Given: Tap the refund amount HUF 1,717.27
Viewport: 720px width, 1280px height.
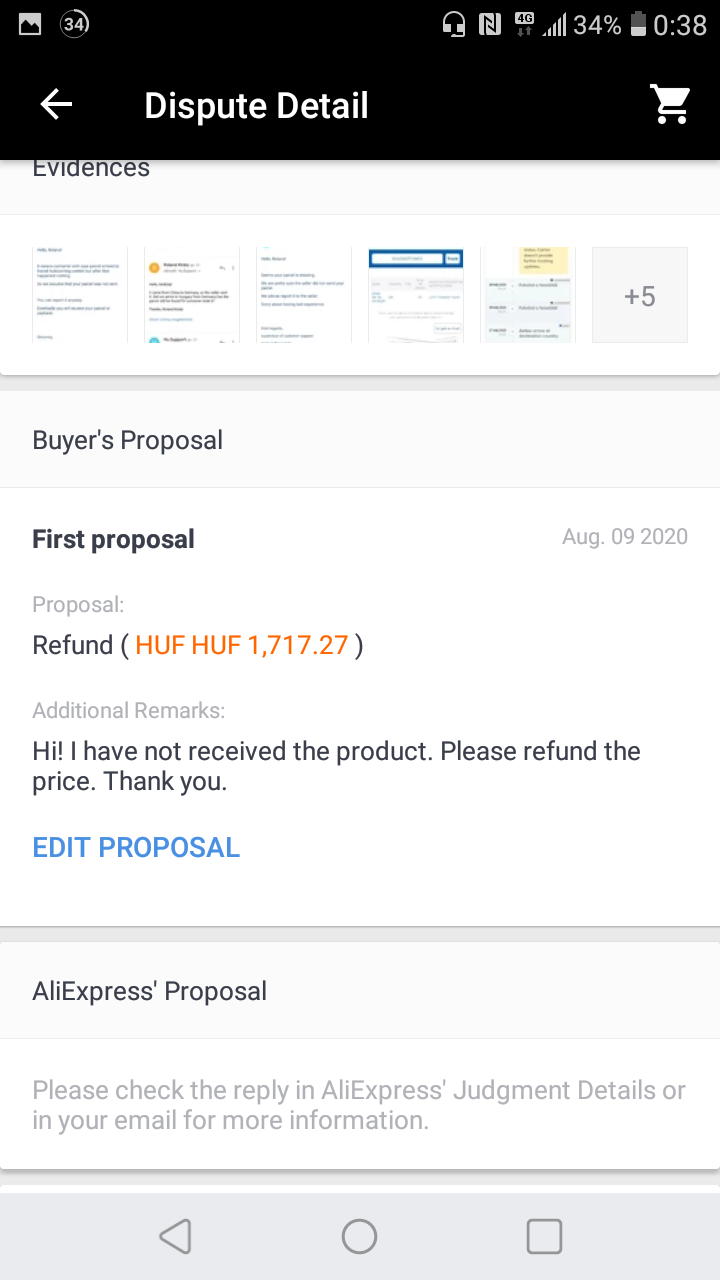Looking at the screenshot, I should [242, 645].
